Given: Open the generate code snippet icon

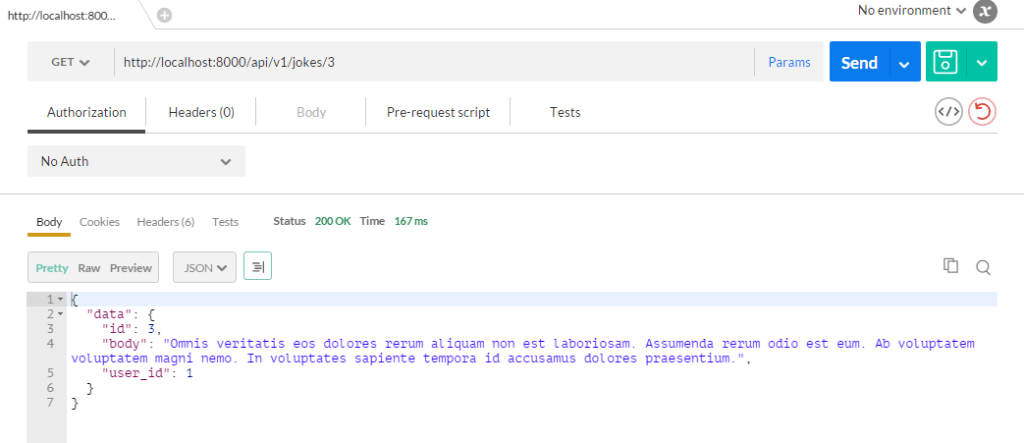Looking at the screenshot, I should (948, 112).
